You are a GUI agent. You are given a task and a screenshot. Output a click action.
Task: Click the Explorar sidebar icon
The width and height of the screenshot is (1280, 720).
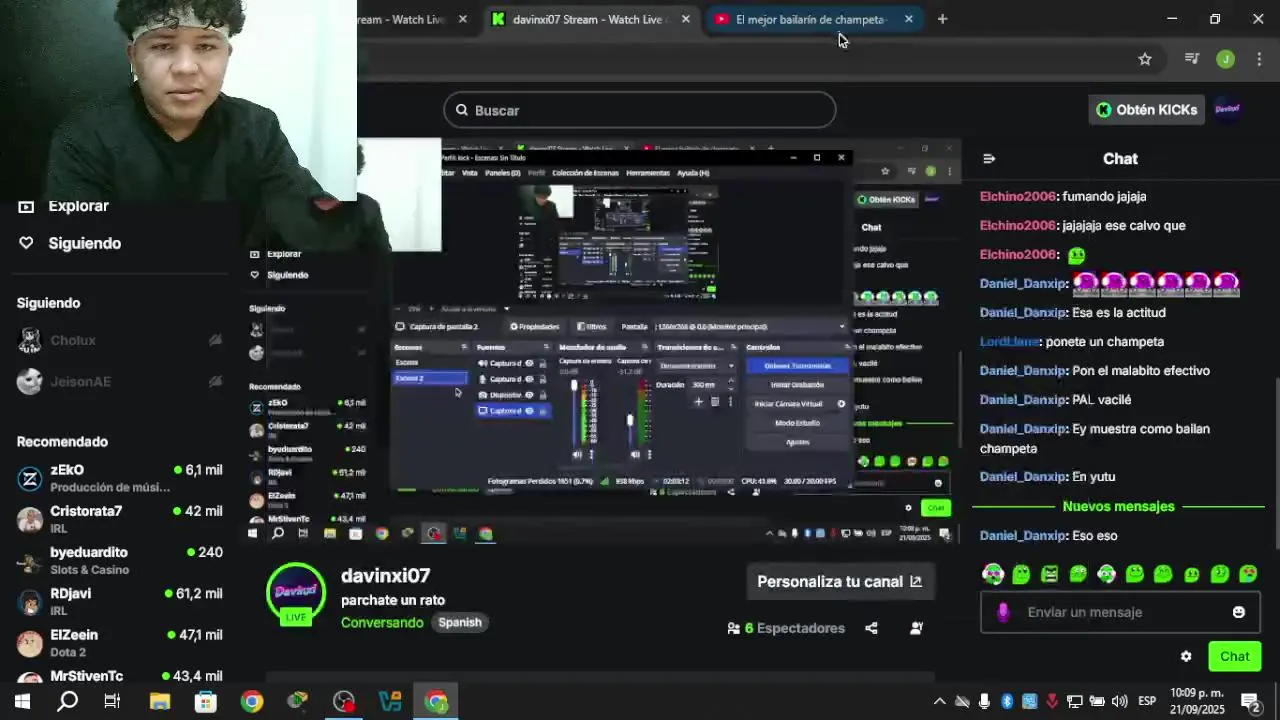[26, 206]
